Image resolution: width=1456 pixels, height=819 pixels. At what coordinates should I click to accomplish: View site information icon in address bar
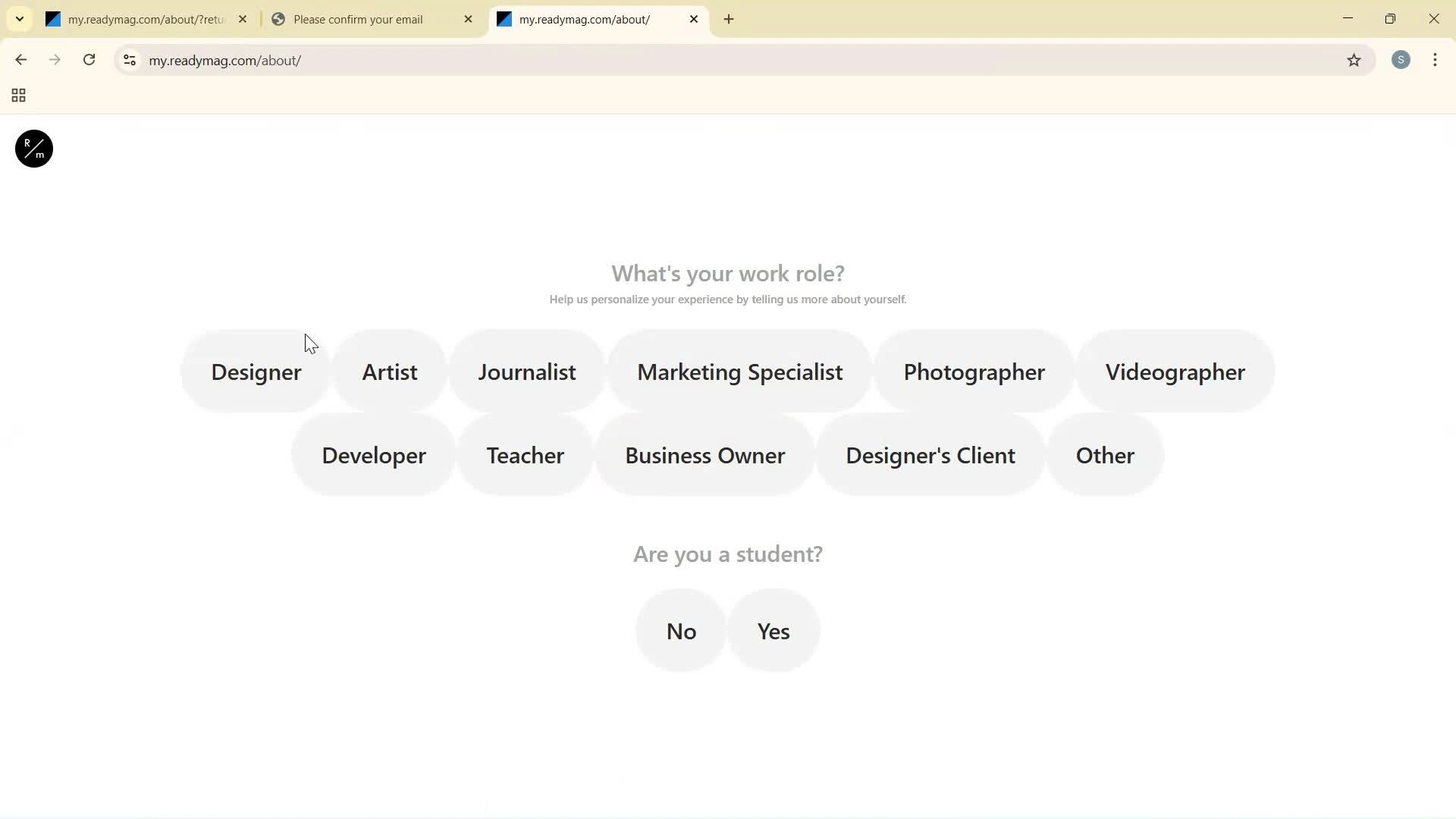129,60
